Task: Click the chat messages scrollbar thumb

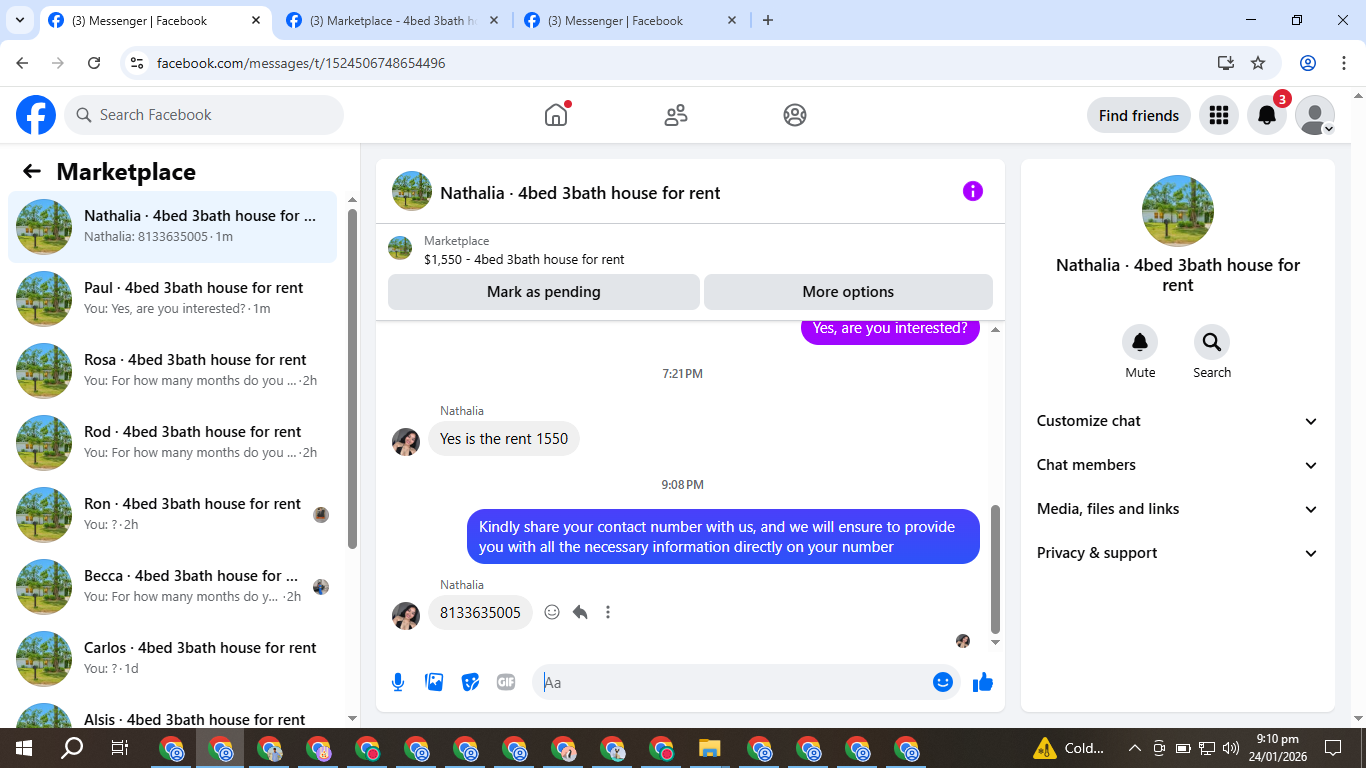Action: (995, 568)
